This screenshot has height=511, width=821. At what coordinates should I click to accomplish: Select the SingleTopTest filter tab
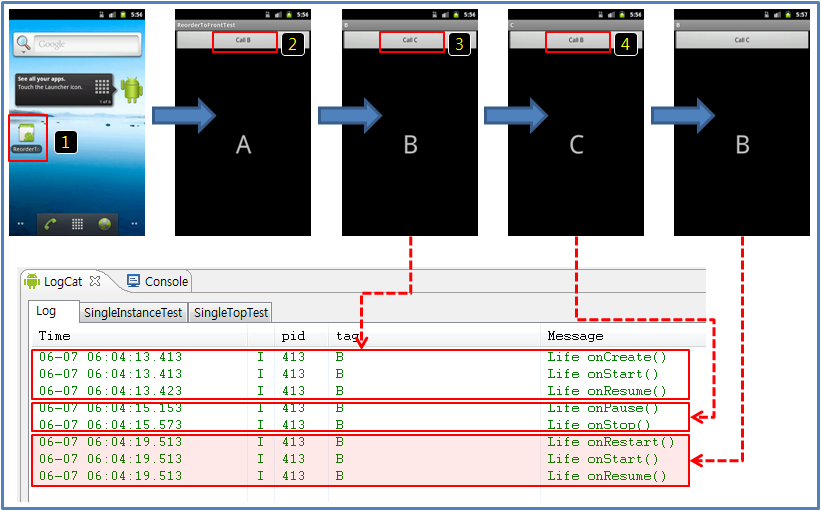pyautogui.click(x=230, y=313)
